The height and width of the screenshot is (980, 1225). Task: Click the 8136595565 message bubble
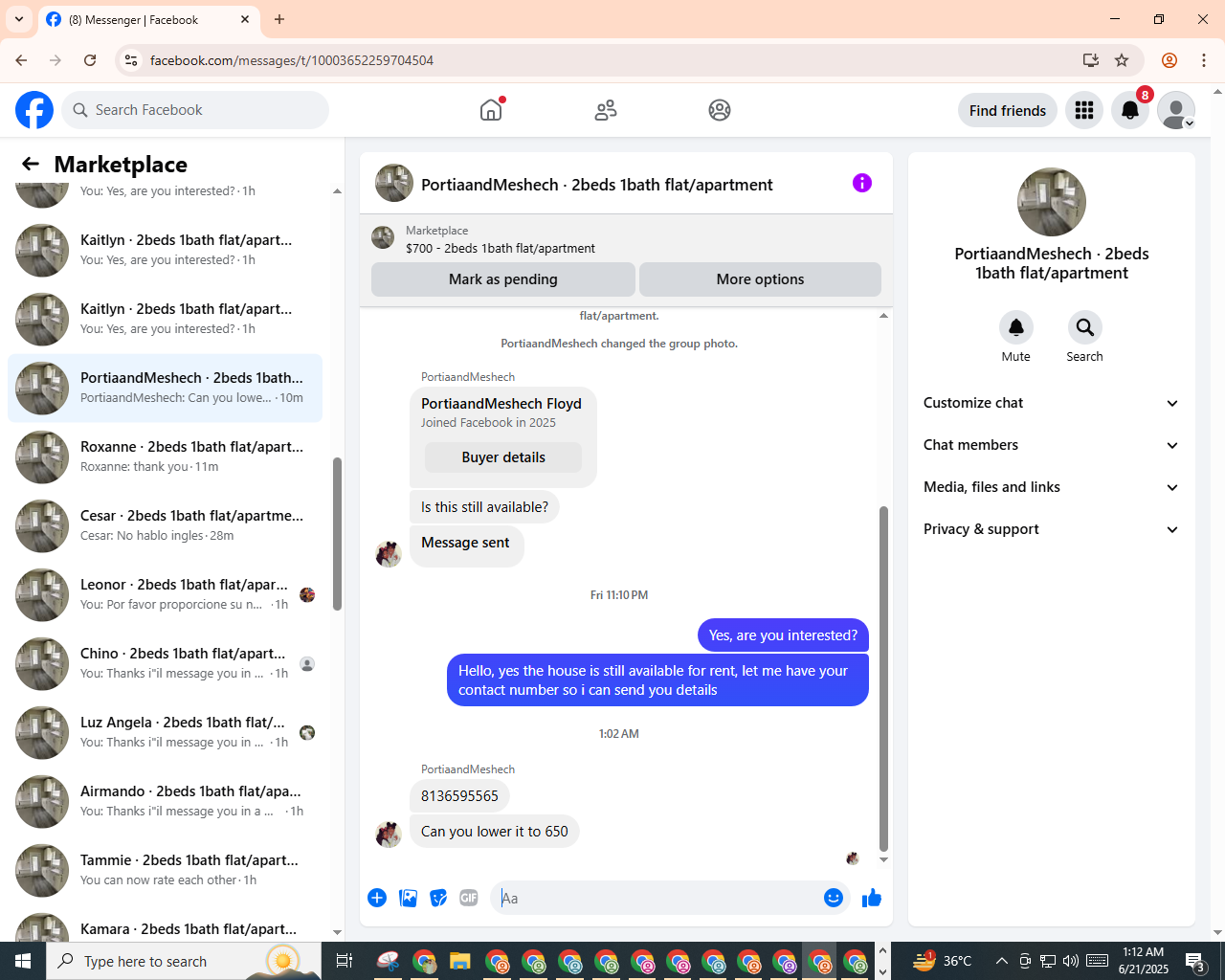[459, 796]
